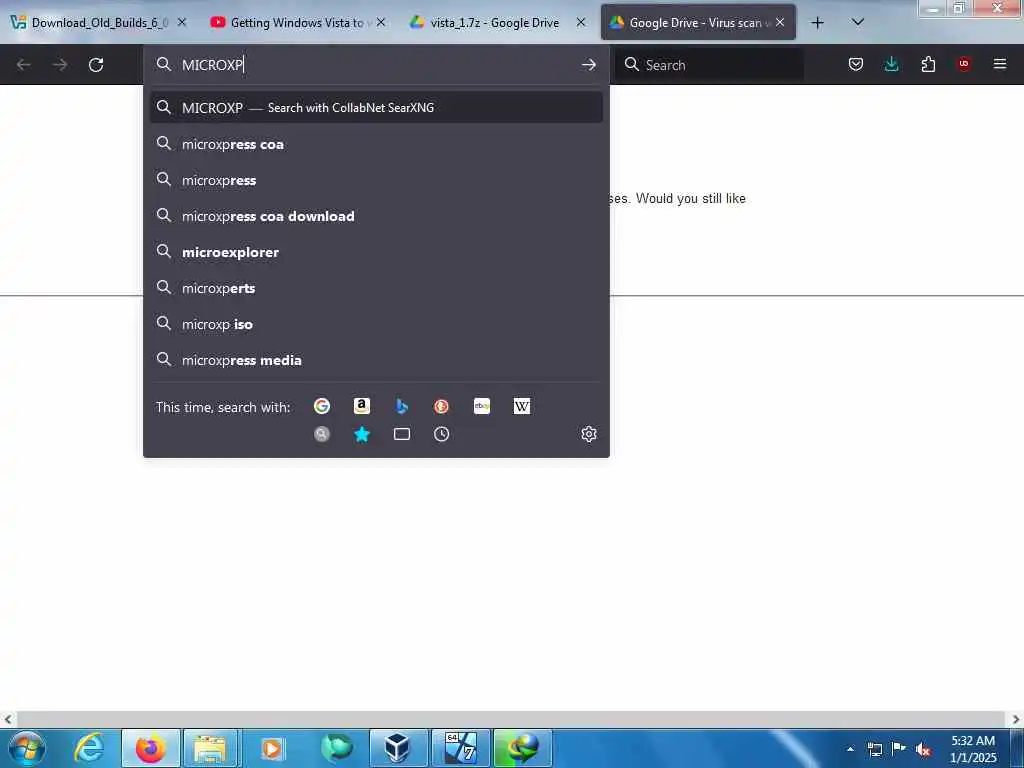Close the Google Drive Virus scan tab

click(780, 22)
